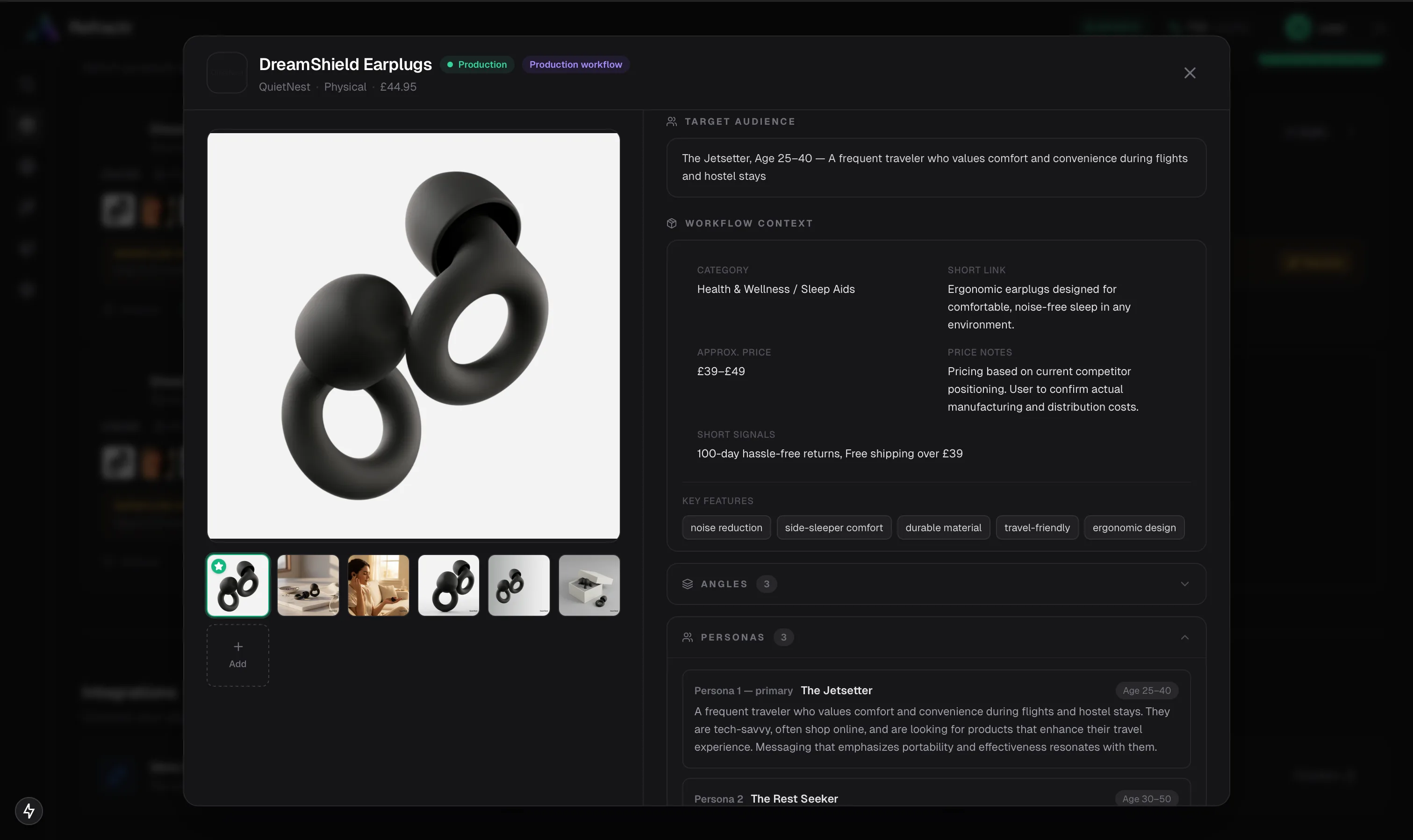This screenshot has width=1413, height=840.
Task: Click the Age 30–50 badge
Action: pyautogui.click(x=1146, y=799)
